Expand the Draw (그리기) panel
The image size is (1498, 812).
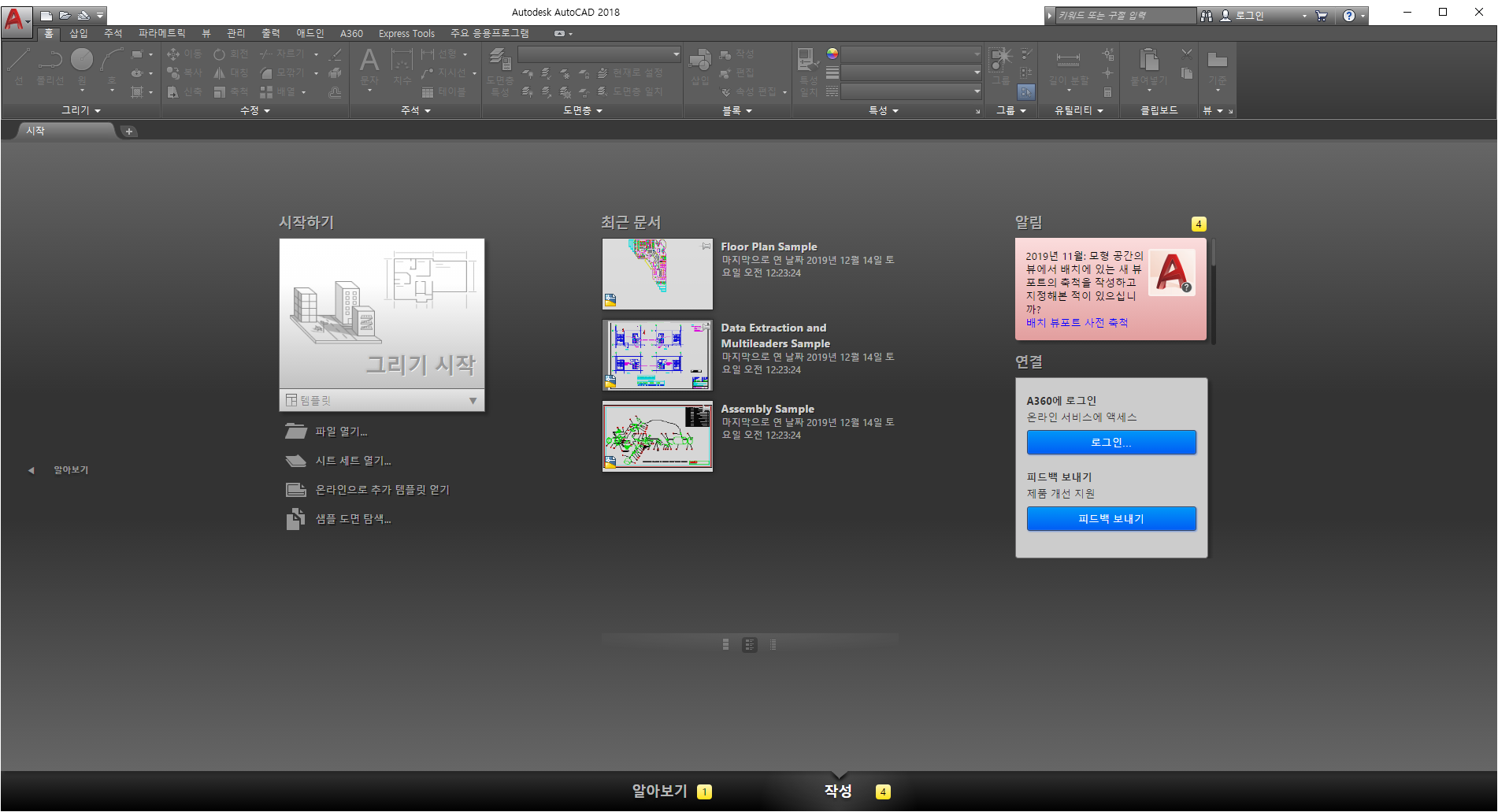[x=81, y=110]
